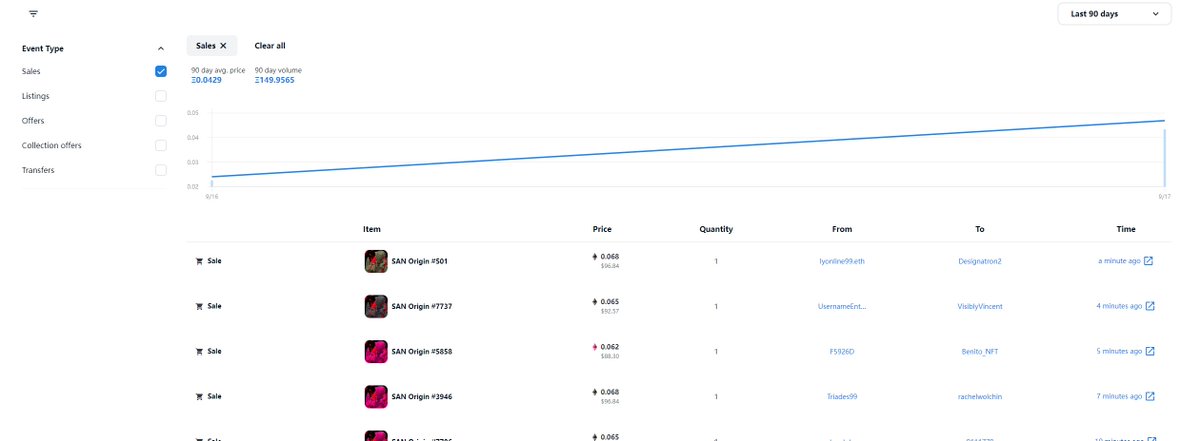Image resolution: width=1200 pixels, height=441 pixels.
Task: Enable the Collection offers checkbox
Action: click(160, 145)
